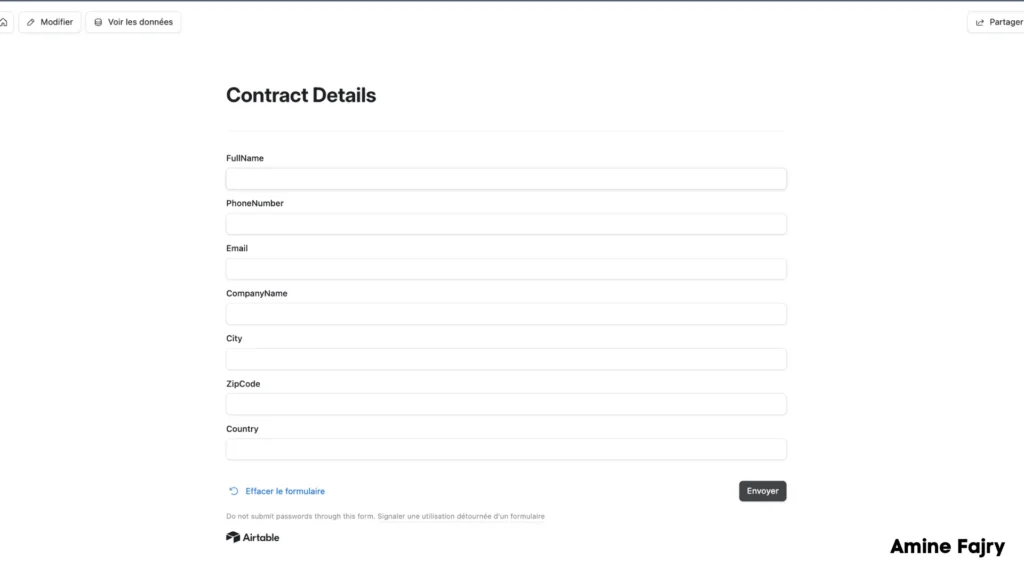Click the Airtable wordmark text
1024x576 pixels.
[x=261, y=537]
